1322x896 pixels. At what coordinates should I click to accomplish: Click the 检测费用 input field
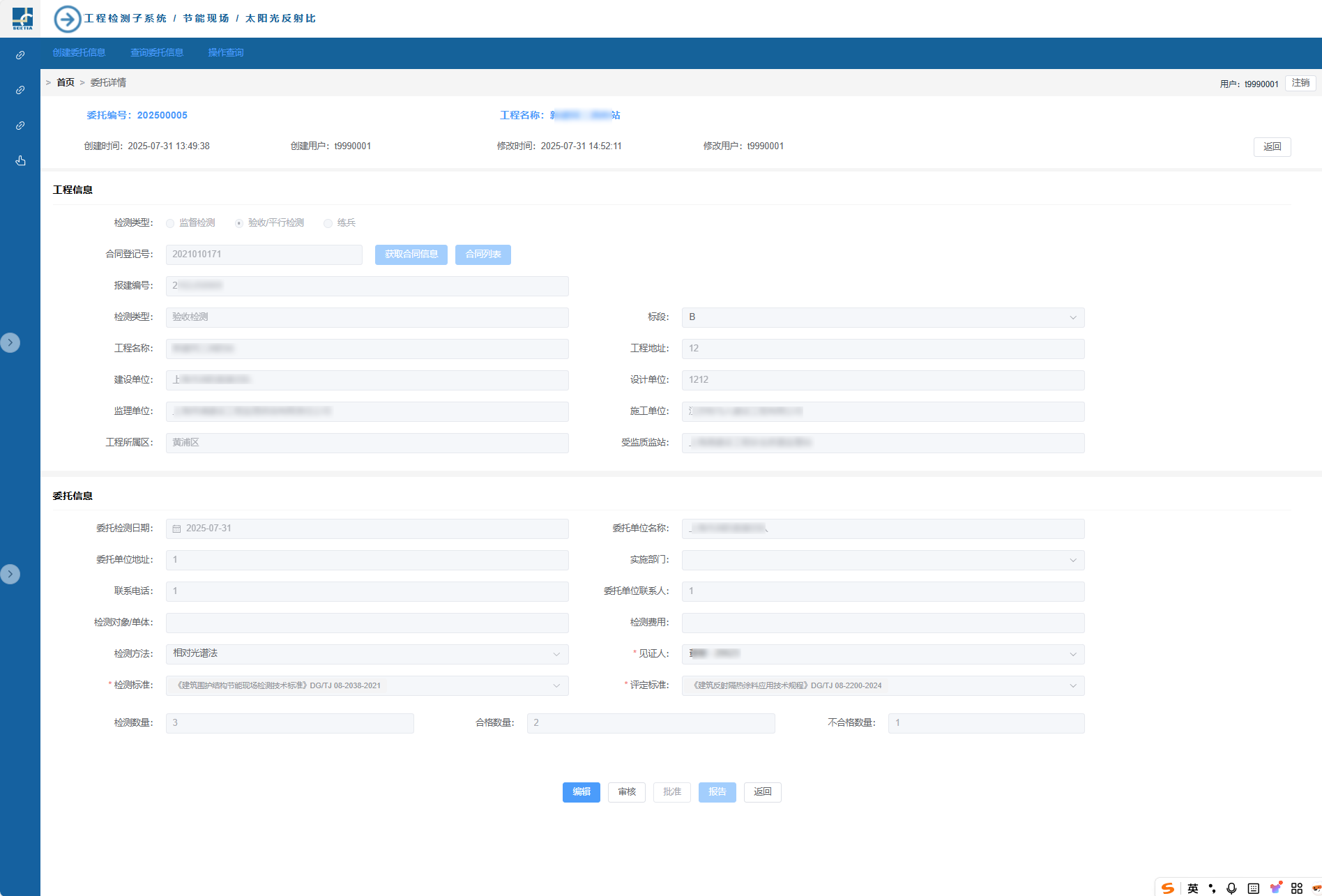tap(883, 623)
